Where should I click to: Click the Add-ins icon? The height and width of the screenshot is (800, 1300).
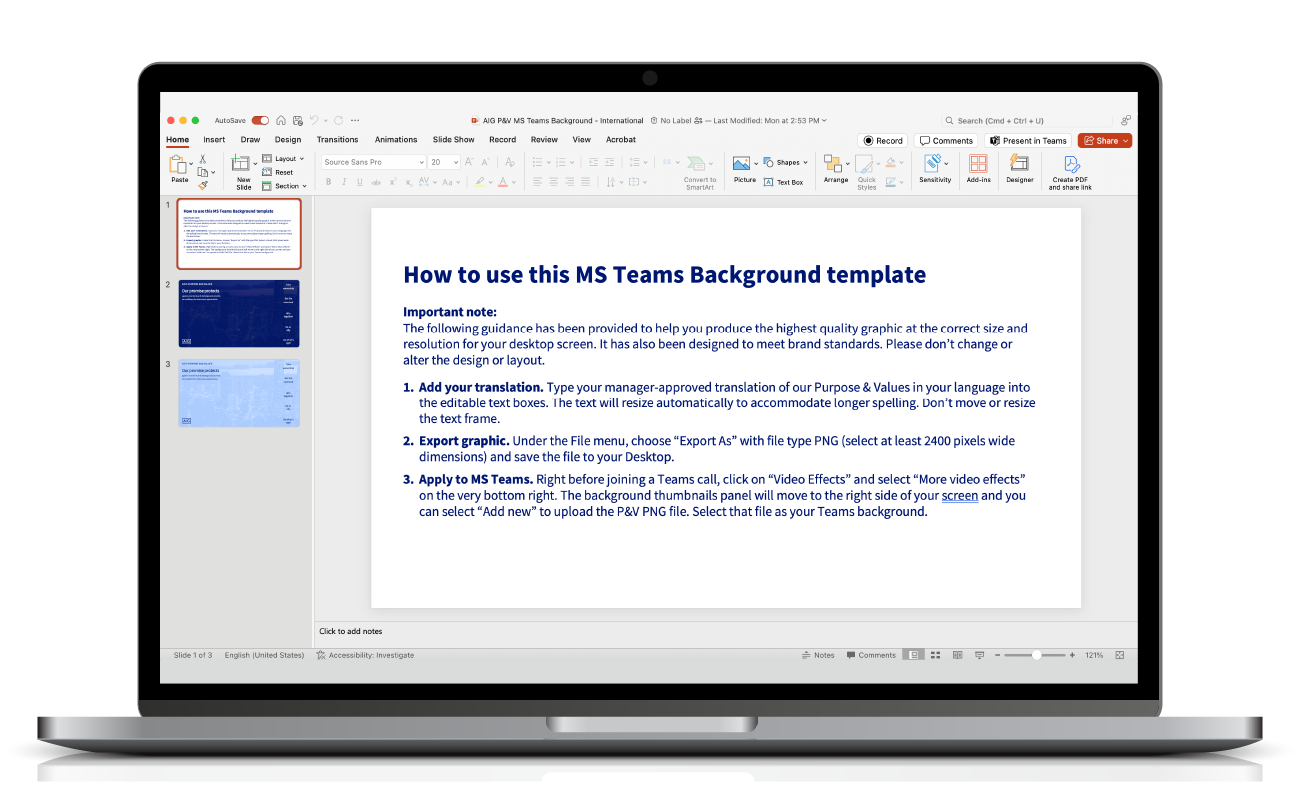tap(978, 164)
